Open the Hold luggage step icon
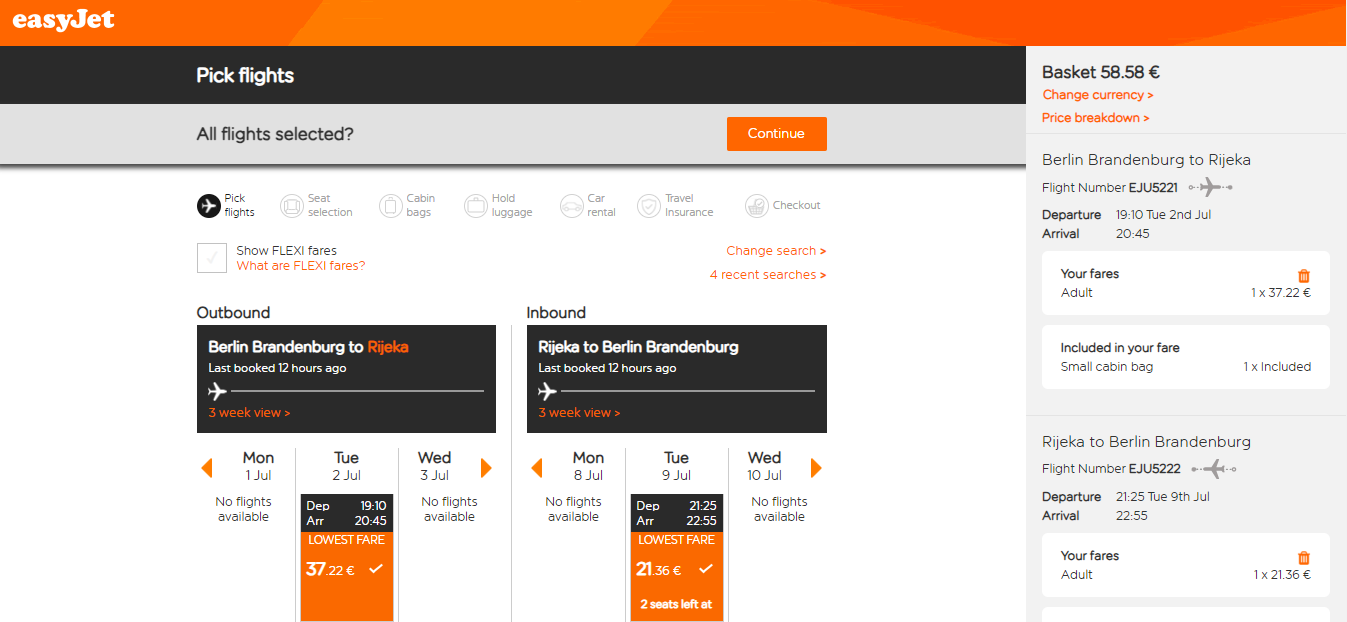Viewport: 1347px width, 622px height. [x=476, y=206]
